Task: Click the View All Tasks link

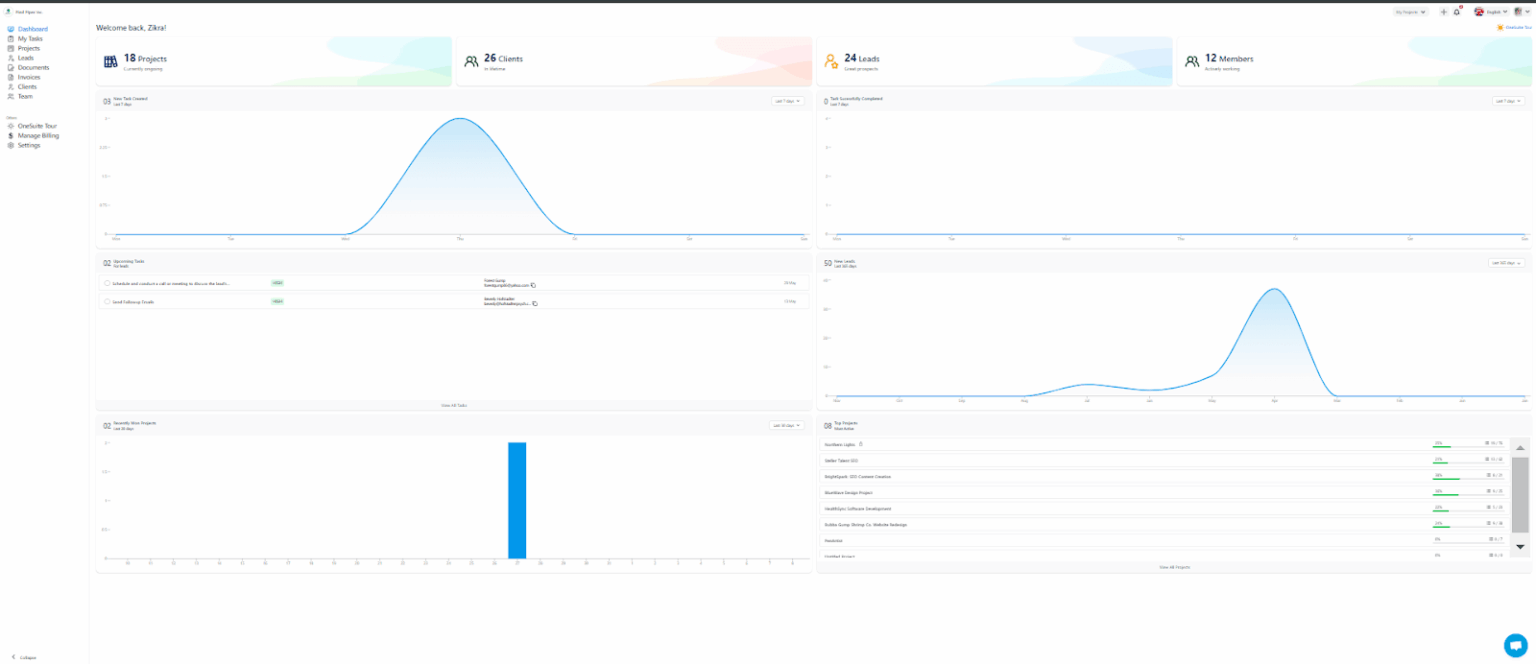Action: point(453,405)
